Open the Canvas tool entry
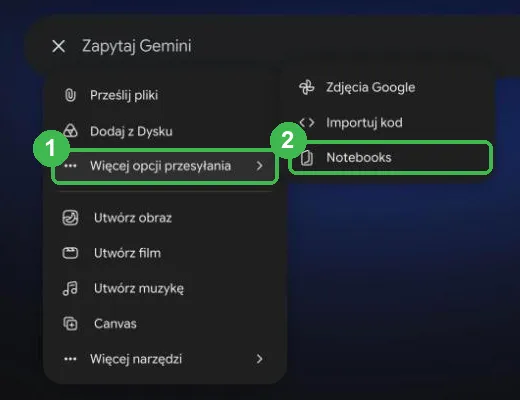 165,324
